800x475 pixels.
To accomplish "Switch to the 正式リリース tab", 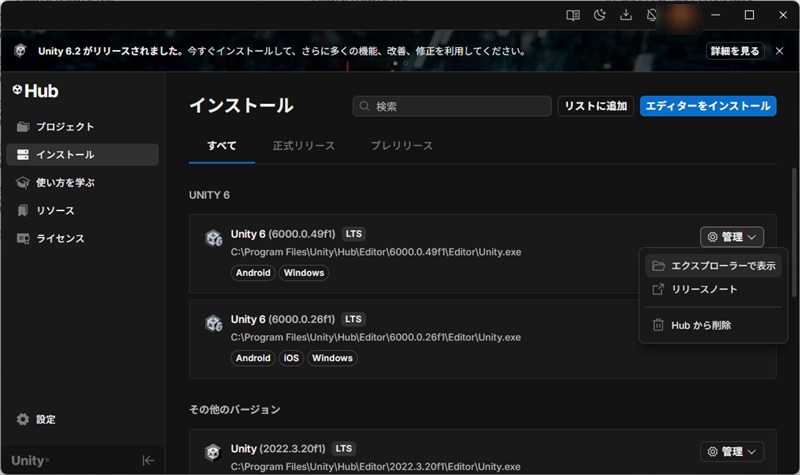I will (x=304, y=146).
